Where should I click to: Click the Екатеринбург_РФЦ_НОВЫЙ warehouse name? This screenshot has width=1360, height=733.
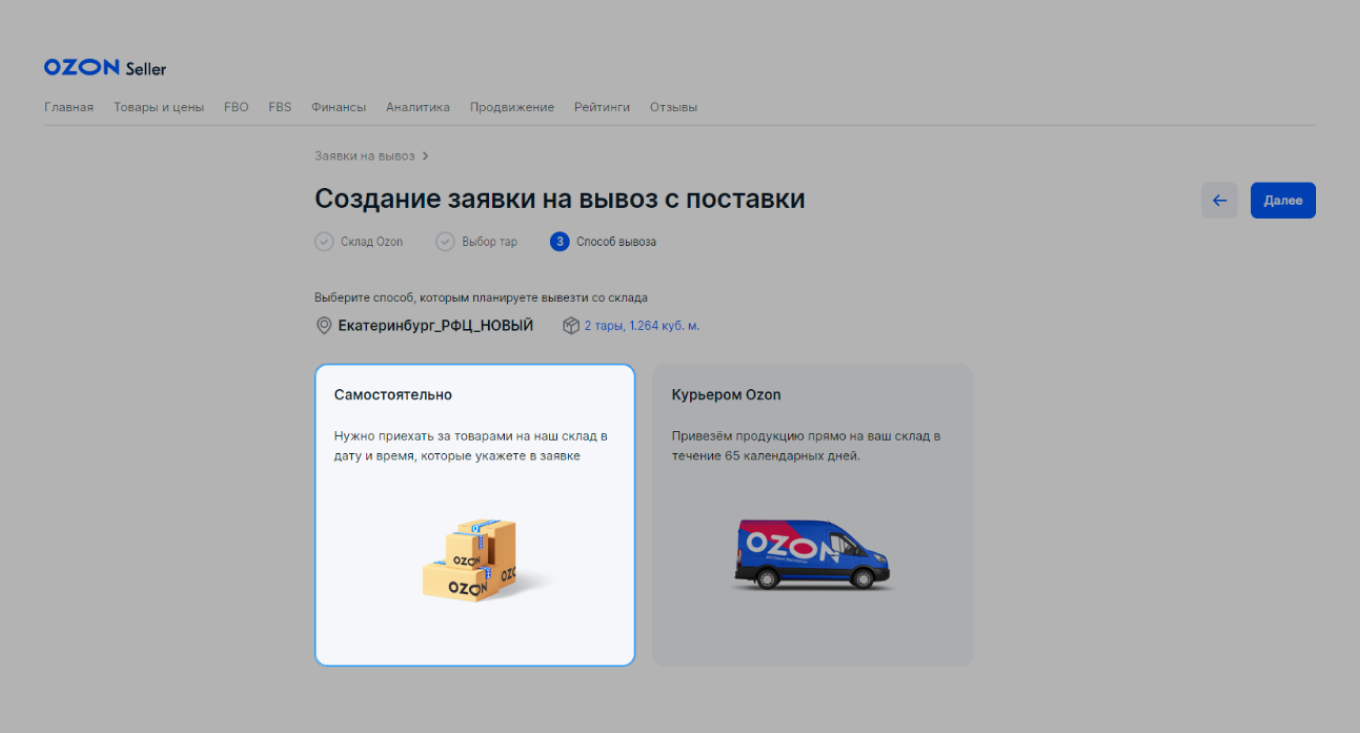point(436,326)
